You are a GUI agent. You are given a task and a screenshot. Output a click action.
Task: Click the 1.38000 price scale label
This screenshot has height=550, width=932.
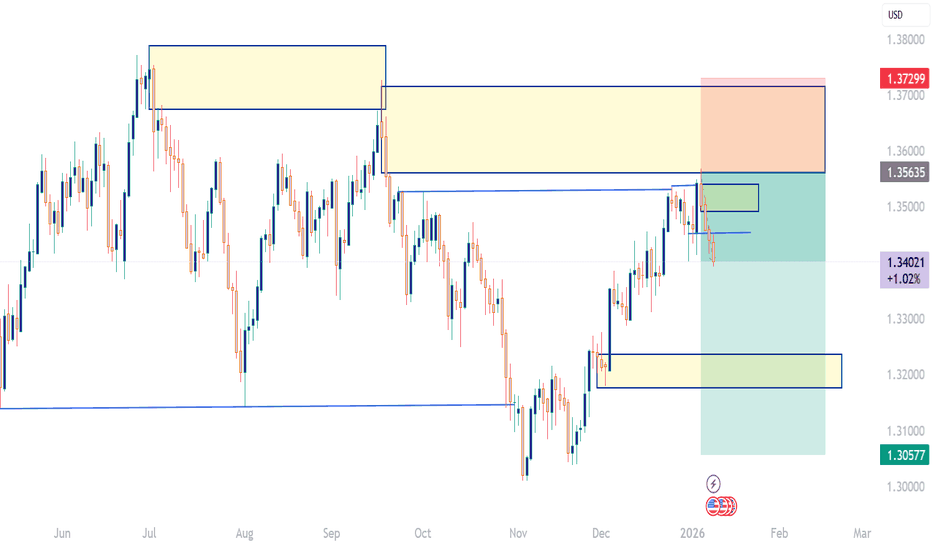tap(905, 40)
